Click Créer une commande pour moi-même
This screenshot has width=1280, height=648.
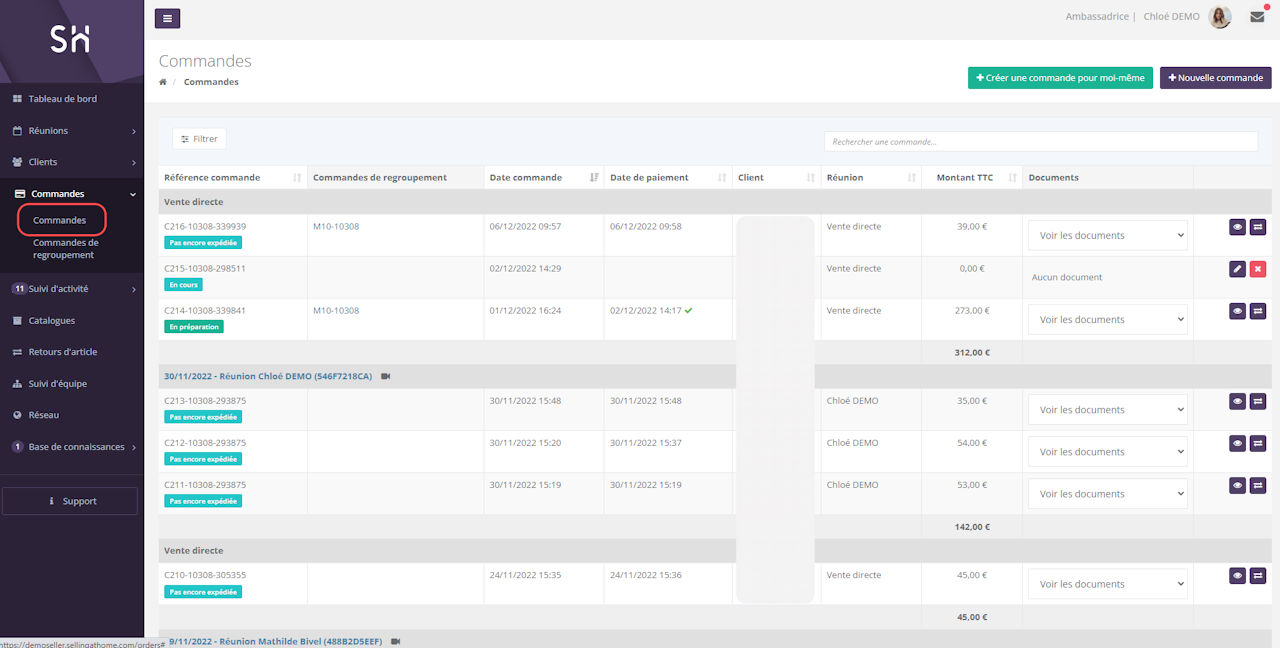[x=1060, y=78]
